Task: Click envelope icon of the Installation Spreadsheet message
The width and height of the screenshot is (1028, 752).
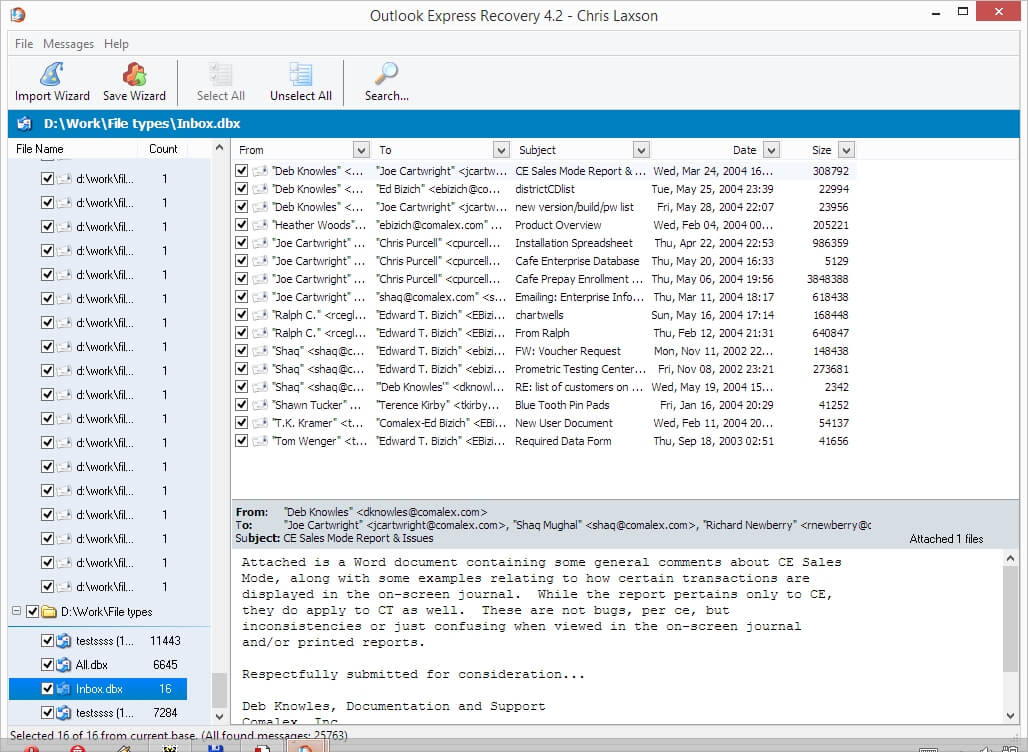Action: [260, 243]
